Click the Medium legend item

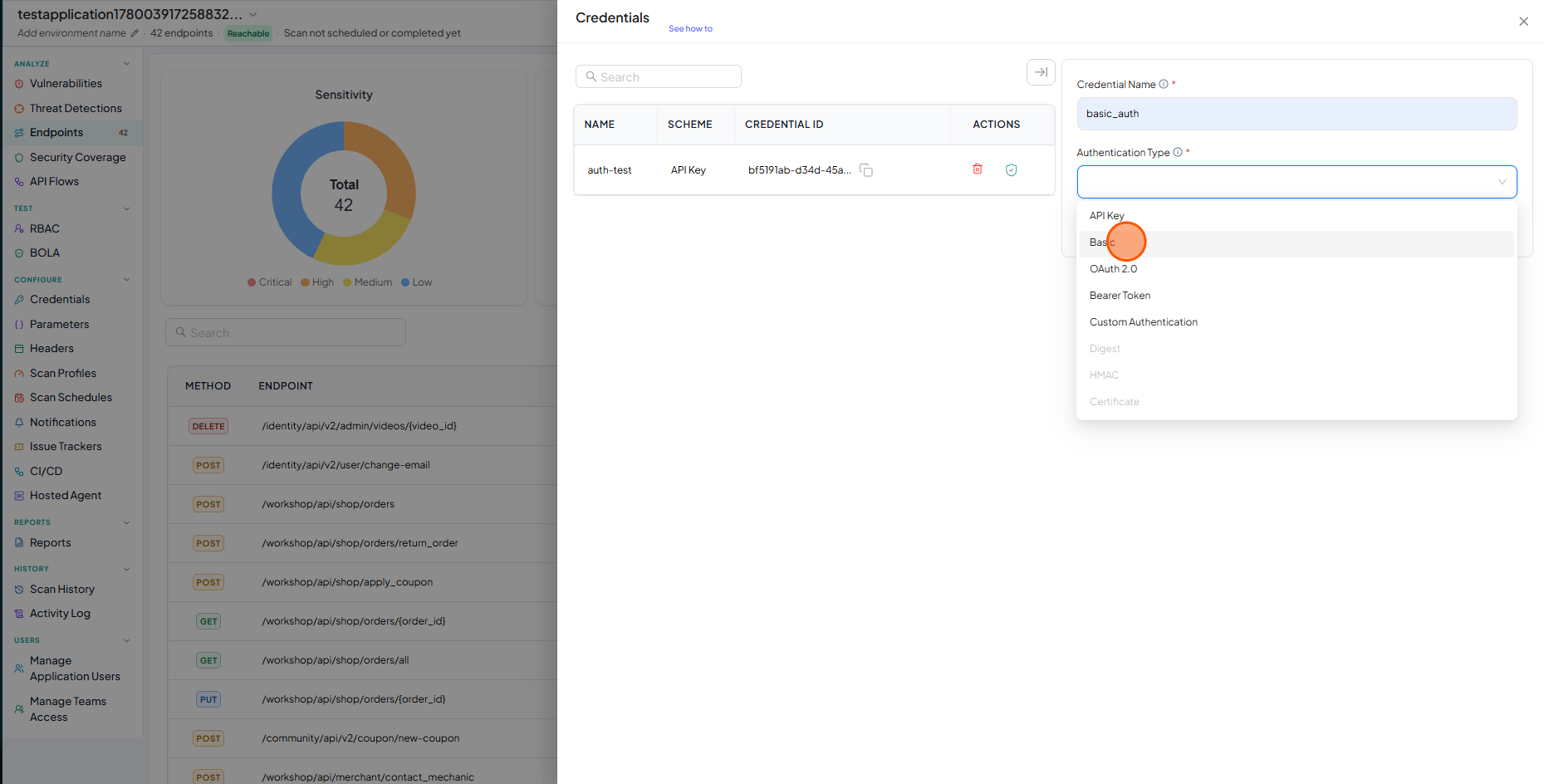click(x=368, y=282)
